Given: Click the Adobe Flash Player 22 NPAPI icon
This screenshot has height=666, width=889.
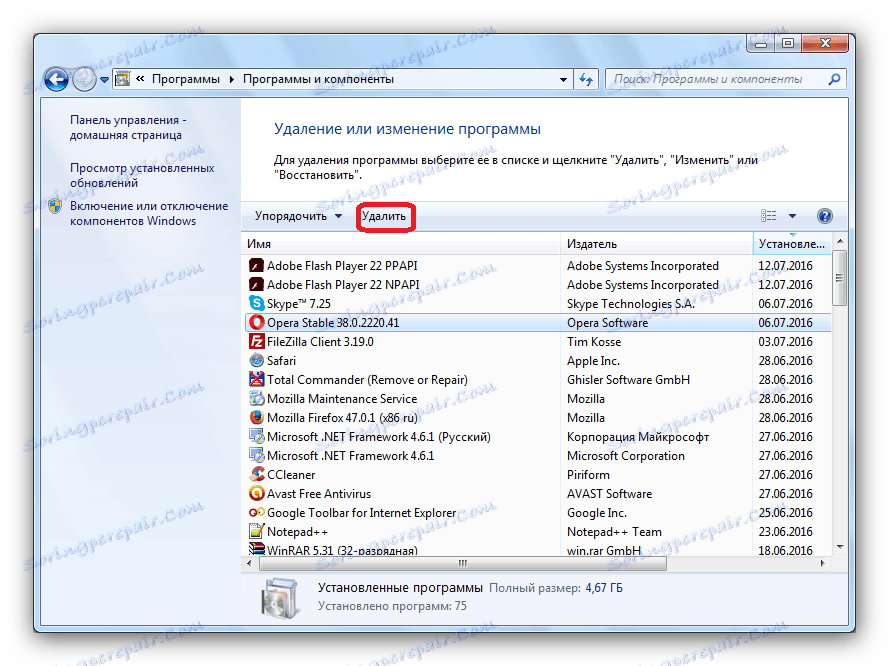Looking at the screenshot, I should click(x=256, y=285).
